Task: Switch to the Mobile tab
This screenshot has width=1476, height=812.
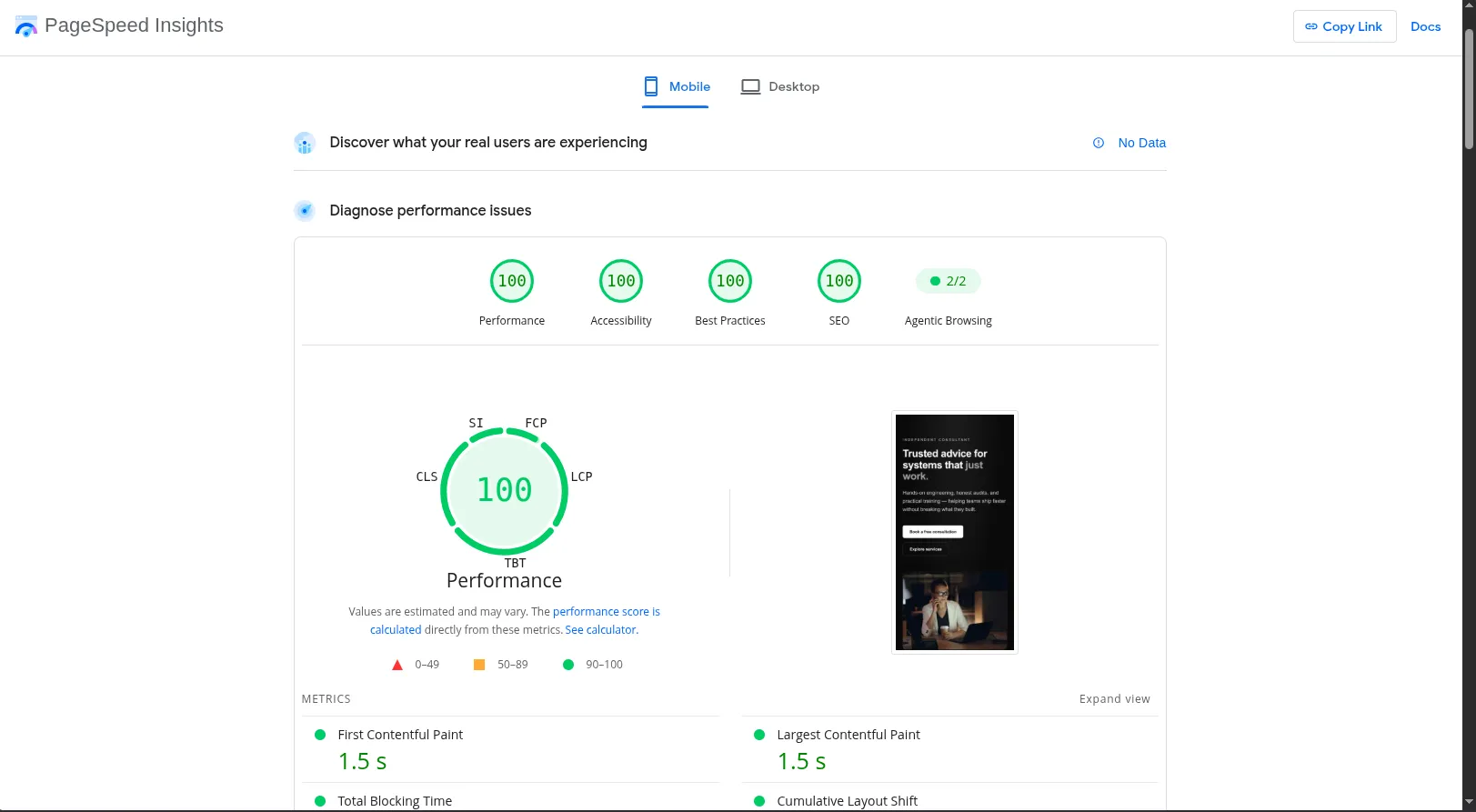Action: tap(676, 87)
